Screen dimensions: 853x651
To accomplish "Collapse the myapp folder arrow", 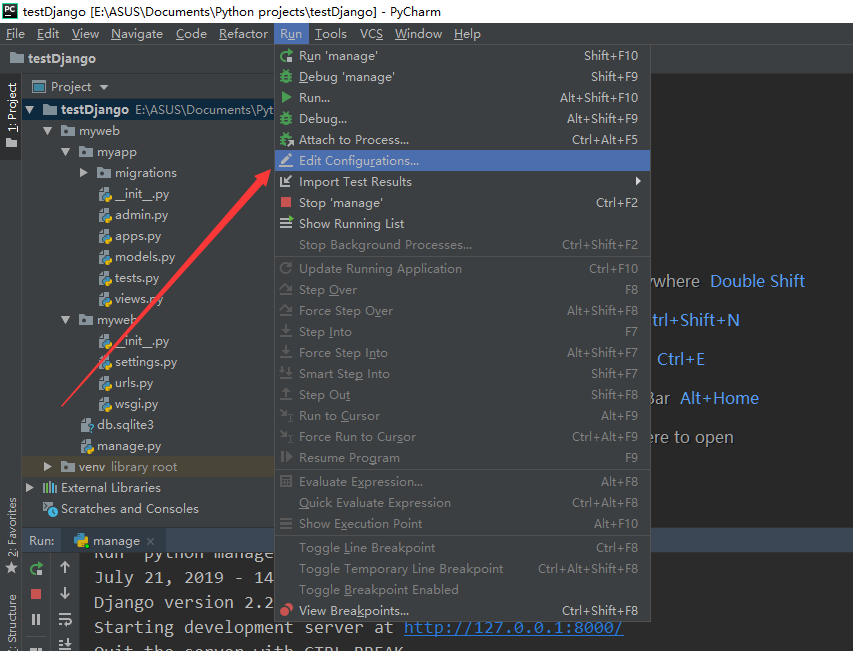I will click(66, 152).
